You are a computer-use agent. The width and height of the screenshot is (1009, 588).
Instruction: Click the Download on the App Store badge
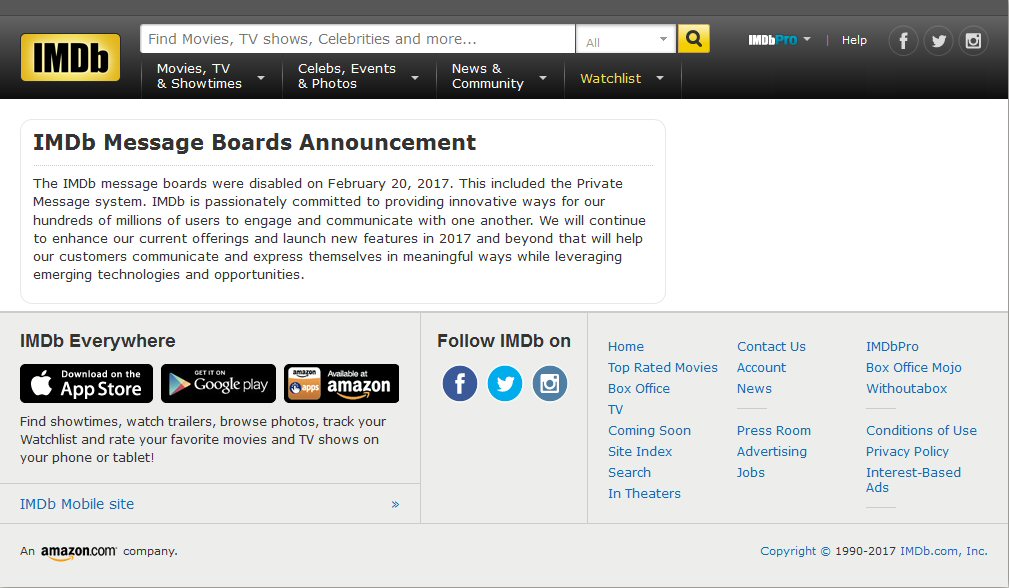pyautogui.click(x=87, y=383)
